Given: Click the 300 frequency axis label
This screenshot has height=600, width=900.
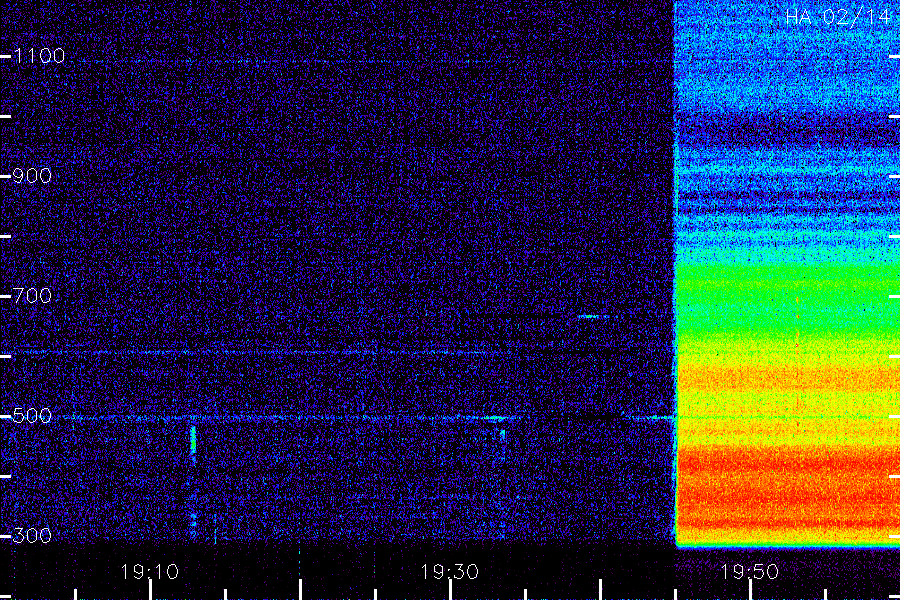Looking at the screenshot, I should pyautogui.click(x=32, y=536).
